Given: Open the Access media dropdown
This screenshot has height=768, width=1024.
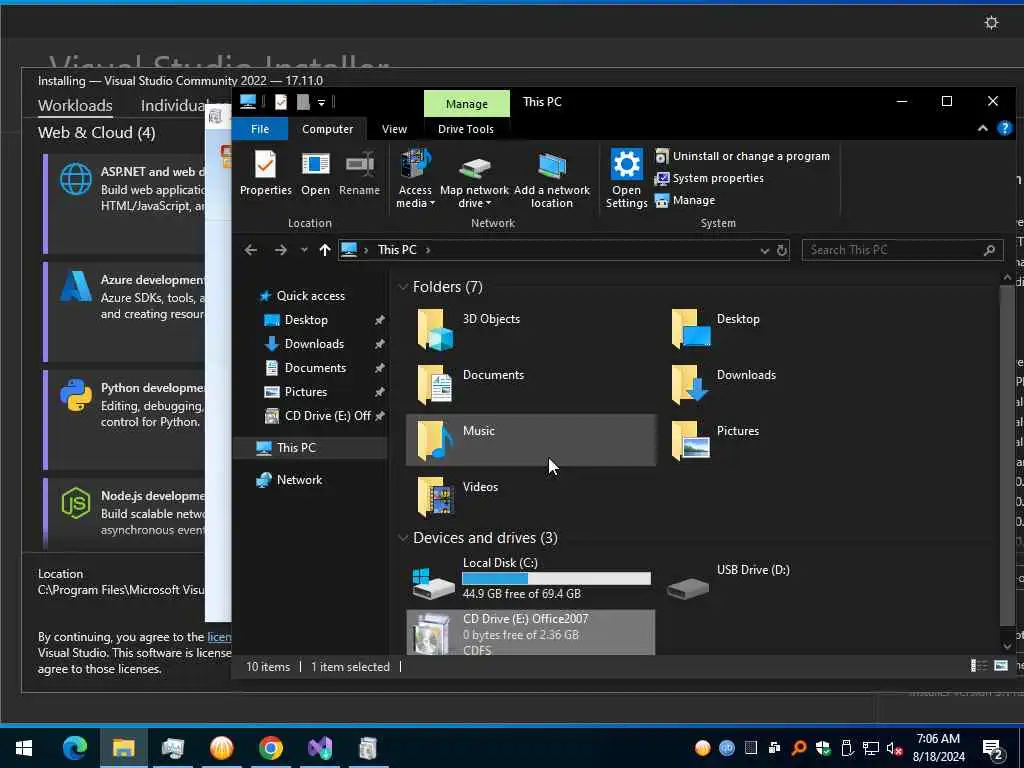Looking at the screenshot, I should [x=415, y=179].
